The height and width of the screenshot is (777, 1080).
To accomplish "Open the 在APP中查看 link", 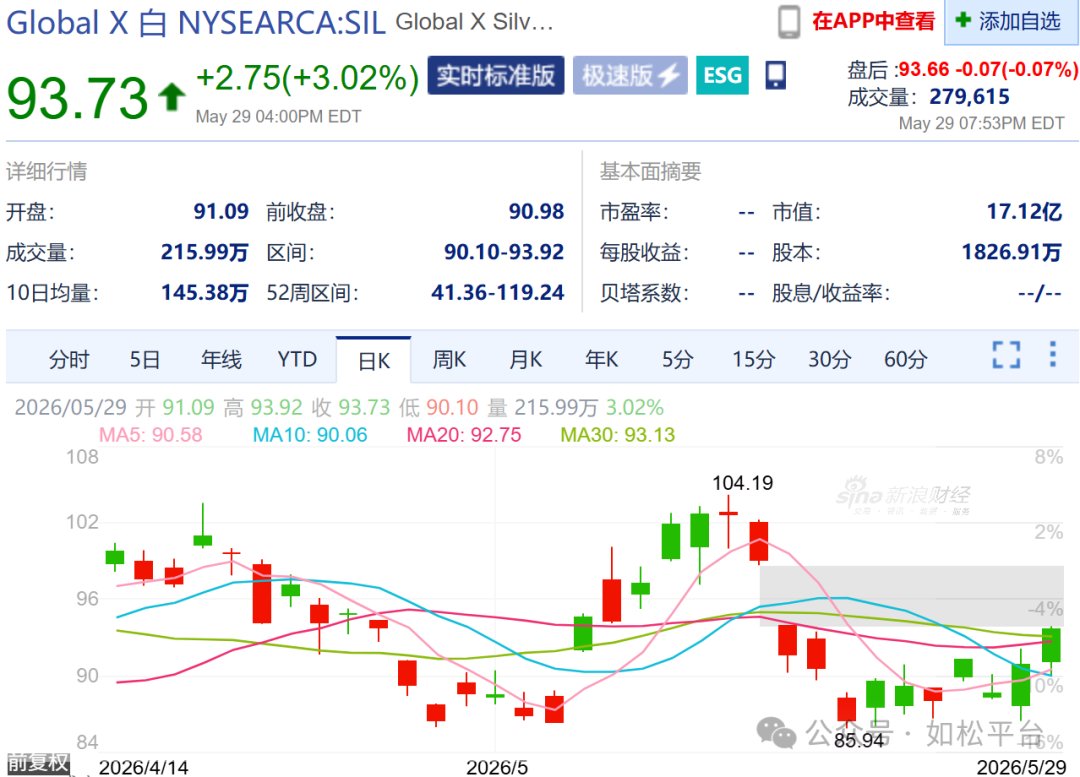I will pos(873,21).
